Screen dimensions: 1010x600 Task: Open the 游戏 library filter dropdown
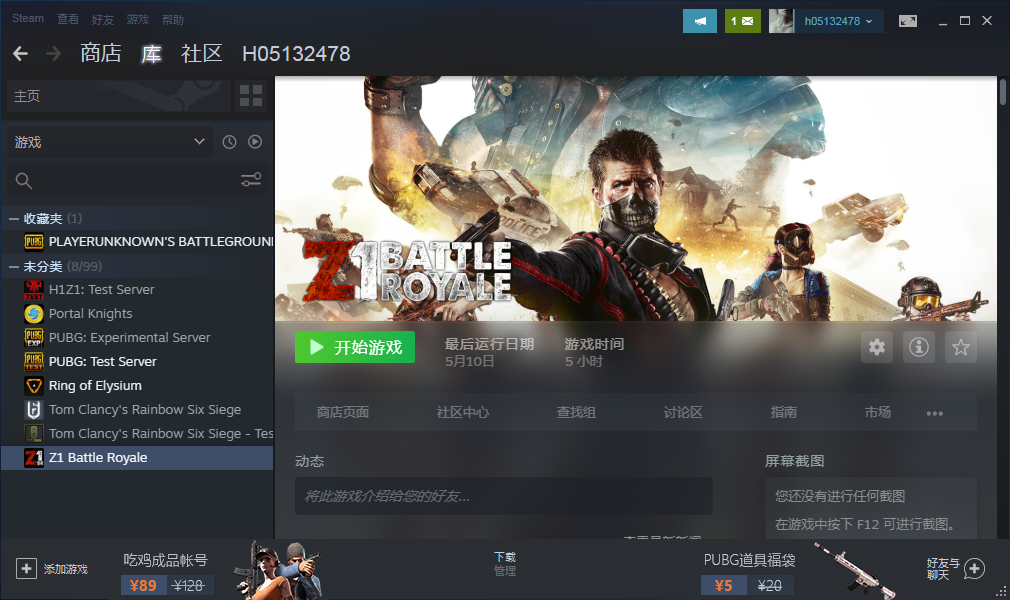tap(110, 142)
